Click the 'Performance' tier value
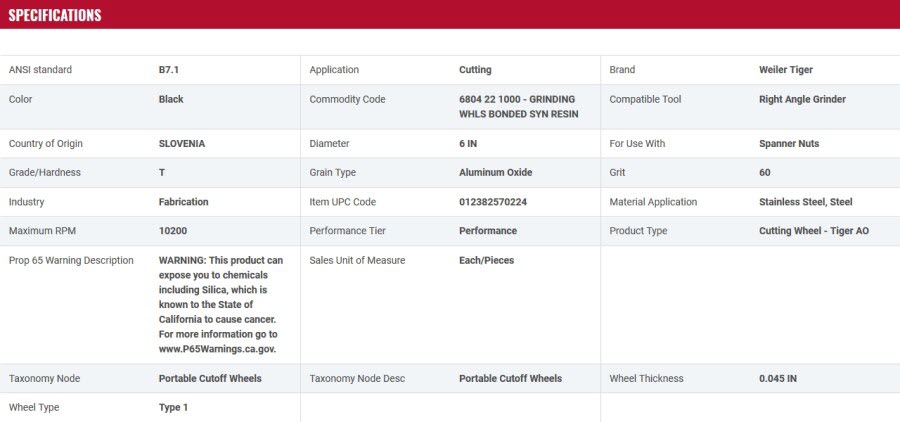Viewport: 900px width, 422px height. (488, 231)
